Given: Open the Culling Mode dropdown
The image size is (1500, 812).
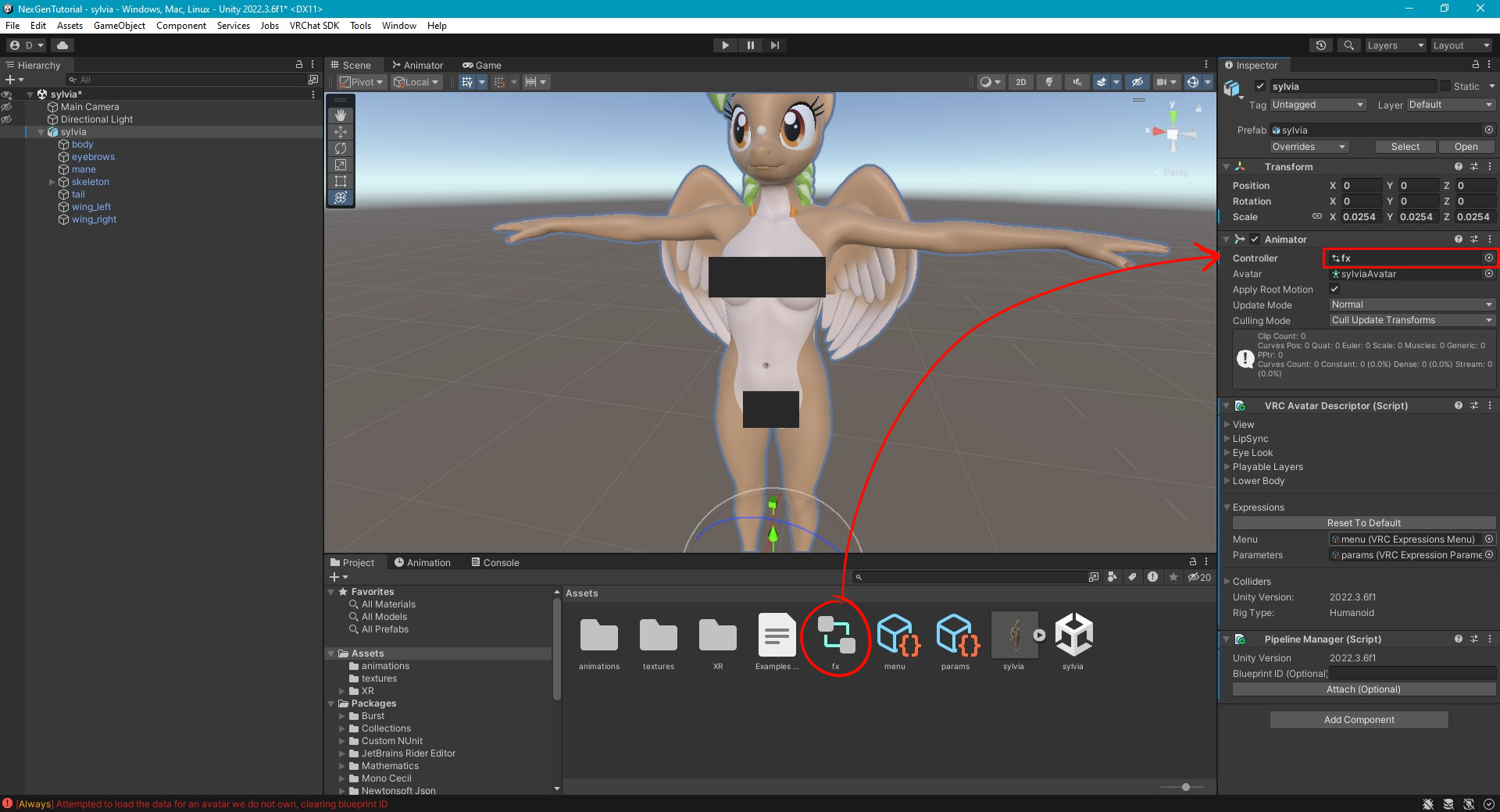Looking at the screenshot, I should tap(1412, 321).
